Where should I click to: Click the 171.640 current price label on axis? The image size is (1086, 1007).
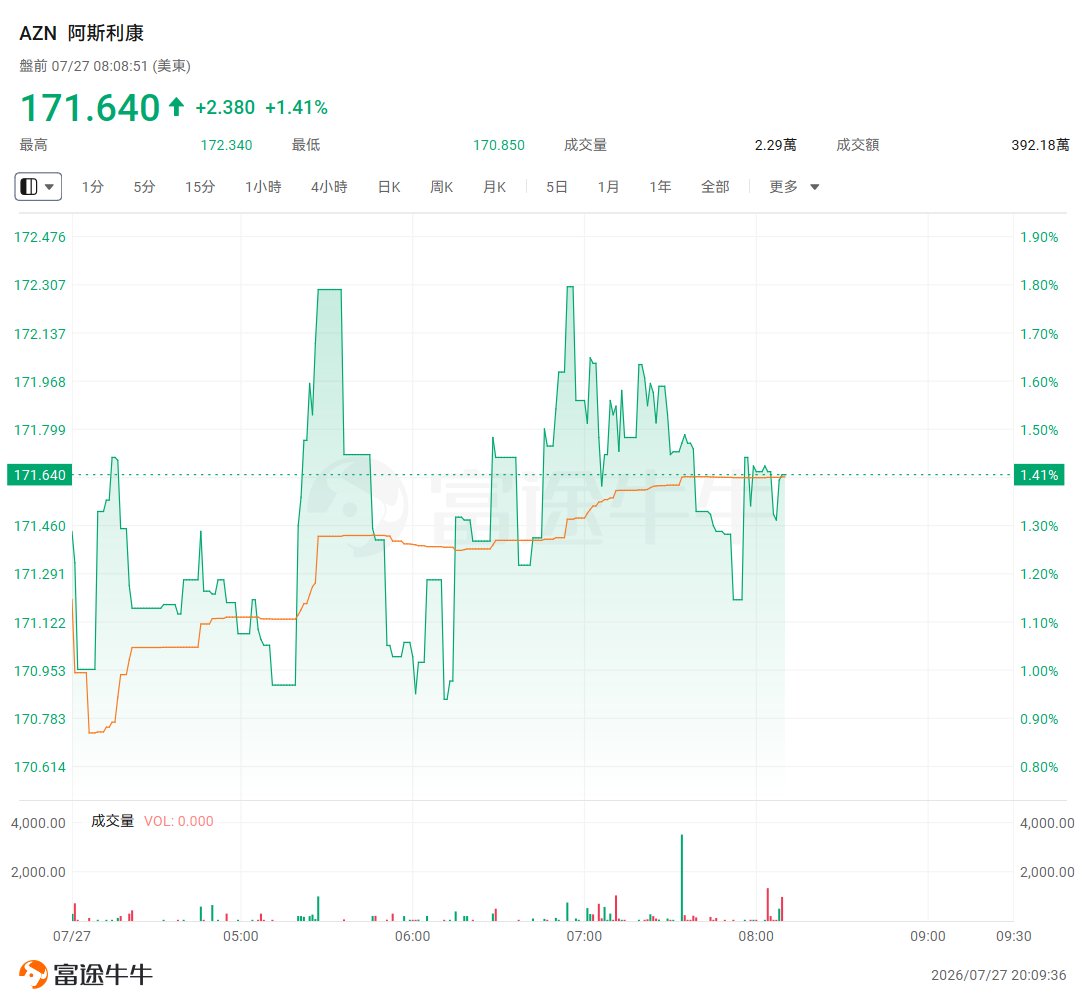click(39, 475)
